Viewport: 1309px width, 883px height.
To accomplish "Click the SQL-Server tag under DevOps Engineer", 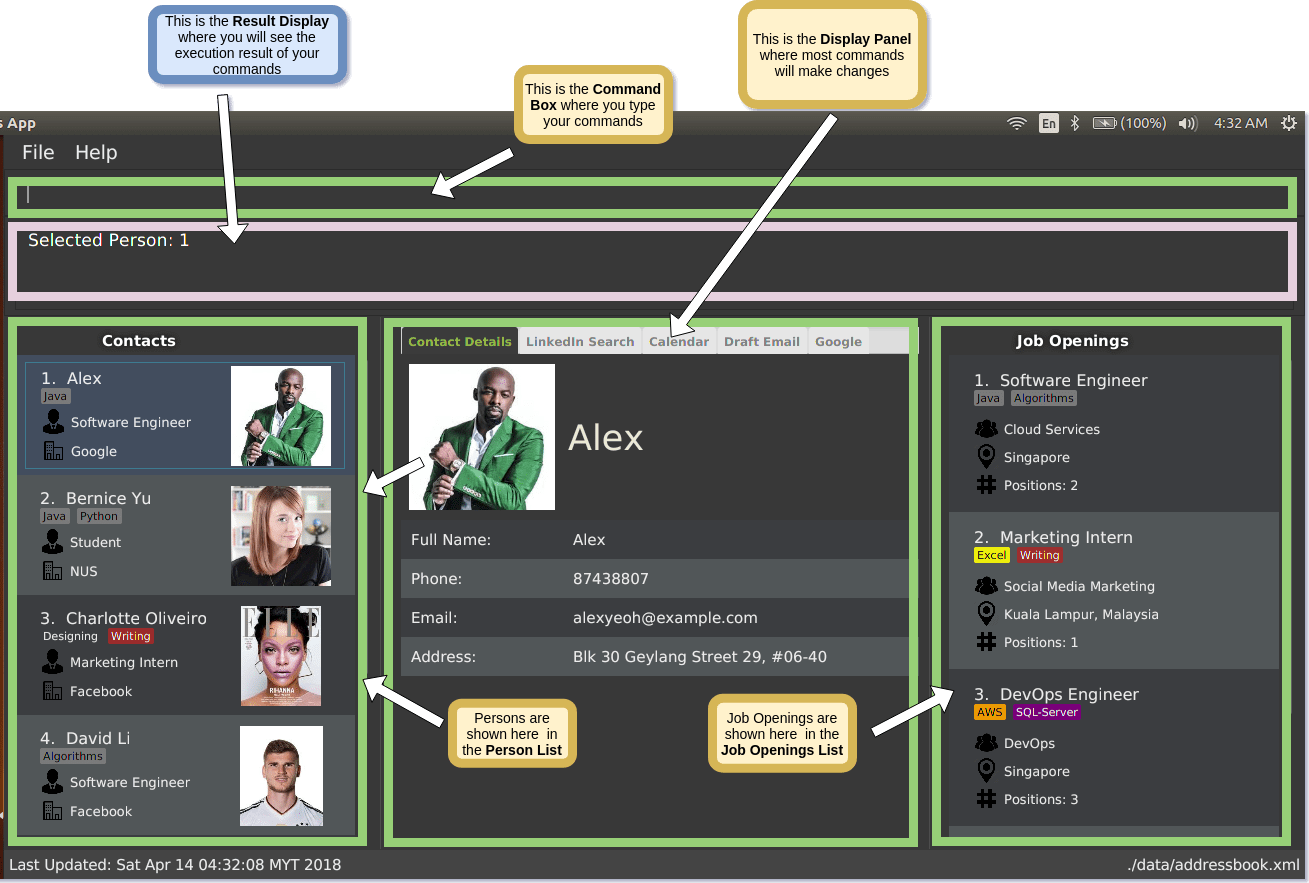I will (x=1046, y=712).
